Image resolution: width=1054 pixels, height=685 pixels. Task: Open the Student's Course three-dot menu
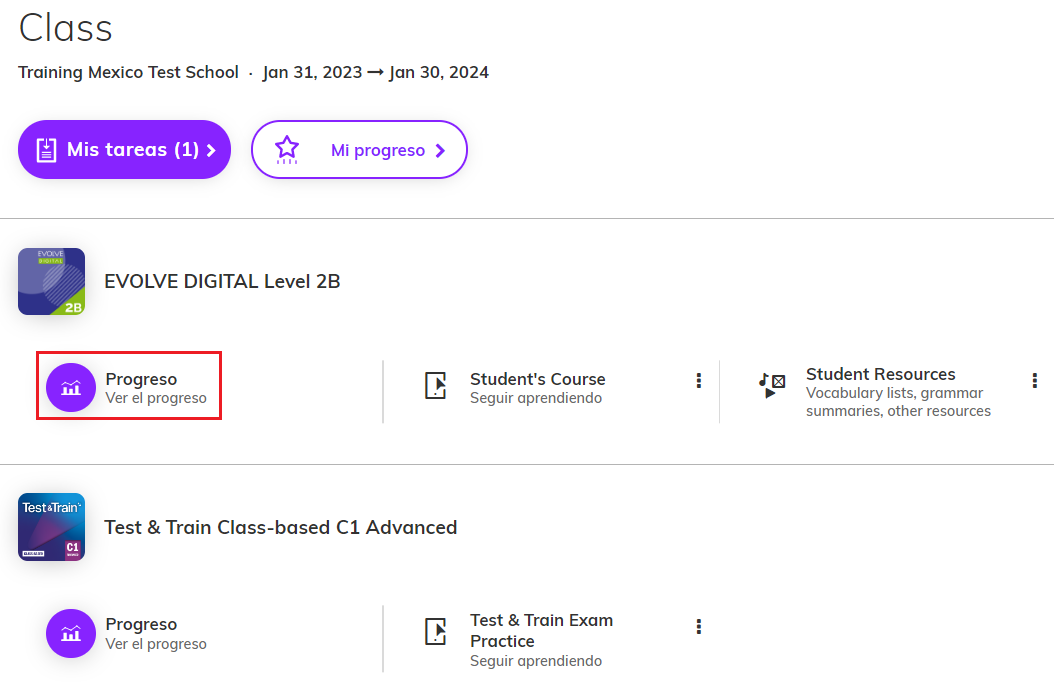click(x=699, y=380)
